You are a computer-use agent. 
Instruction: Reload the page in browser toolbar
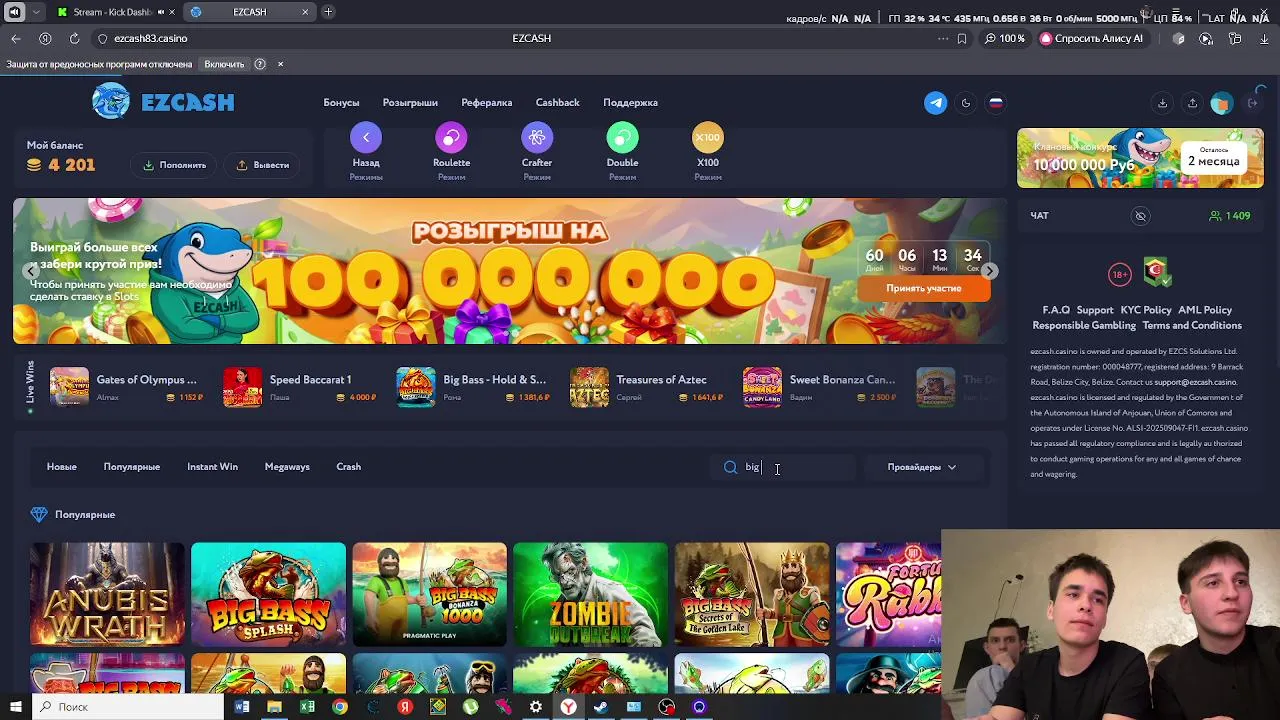74,38
